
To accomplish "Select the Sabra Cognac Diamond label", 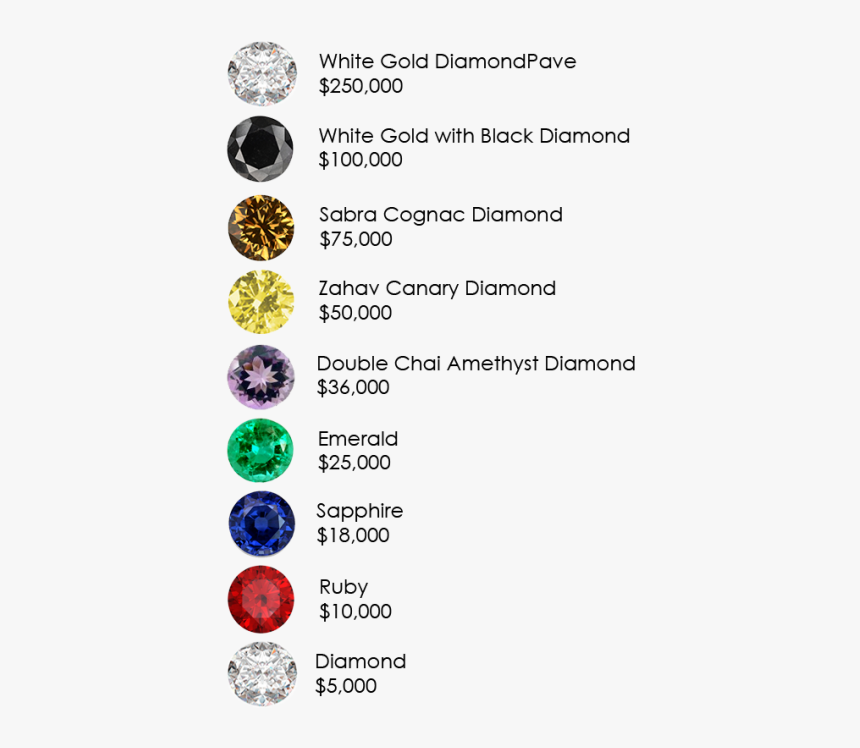I will [x=441, y=215].
